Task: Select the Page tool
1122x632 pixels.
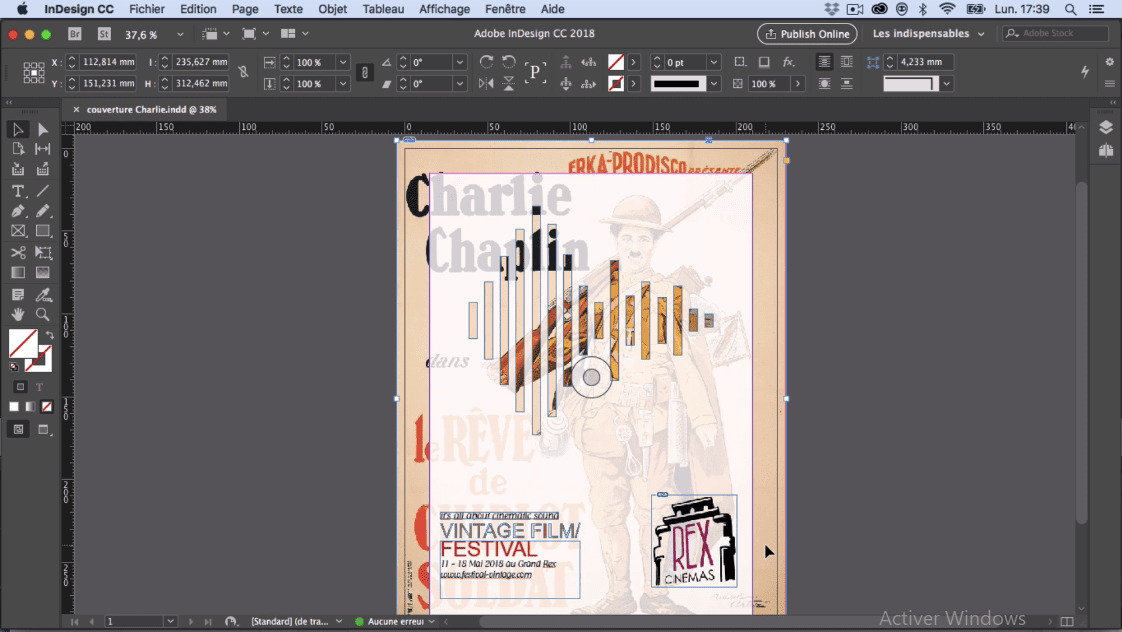Action: (x=18, y=149)
